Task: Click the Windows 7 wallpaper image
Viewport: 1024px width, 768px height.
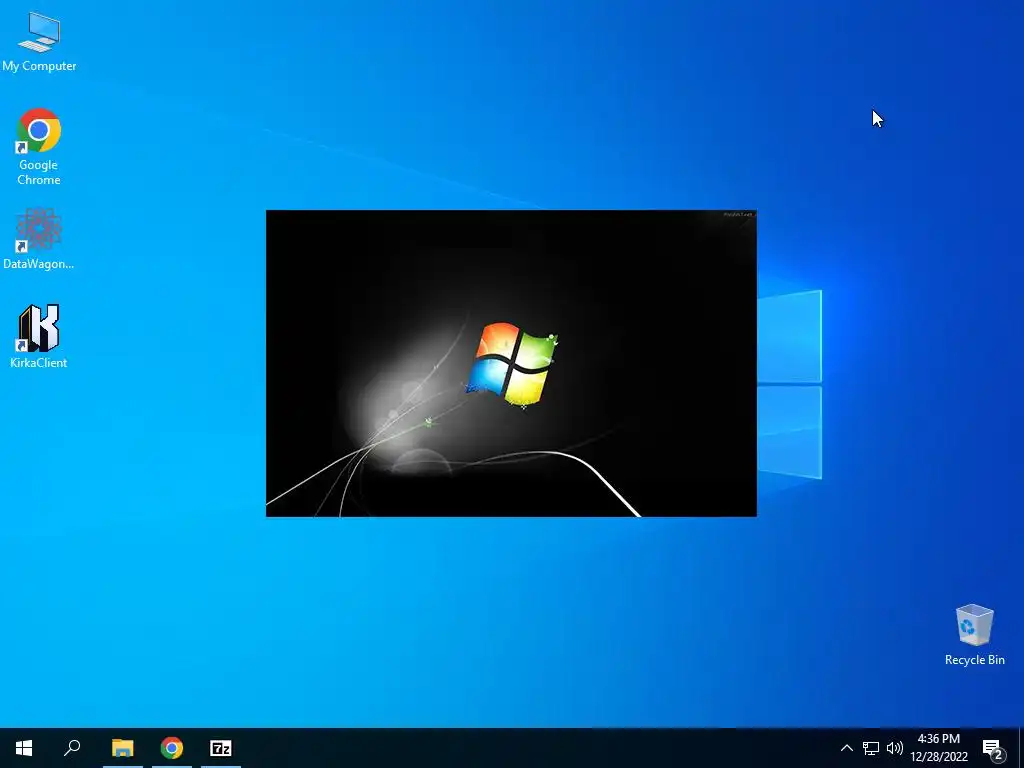Action: pyautogui.click(x=511, y=363)
